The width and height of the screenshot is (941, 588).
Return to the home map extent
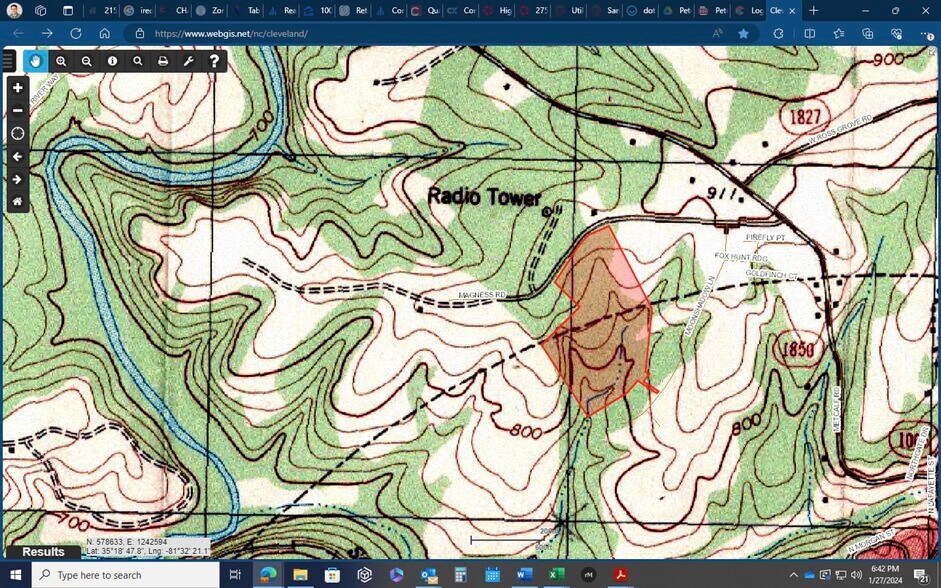tap(17, 202)
